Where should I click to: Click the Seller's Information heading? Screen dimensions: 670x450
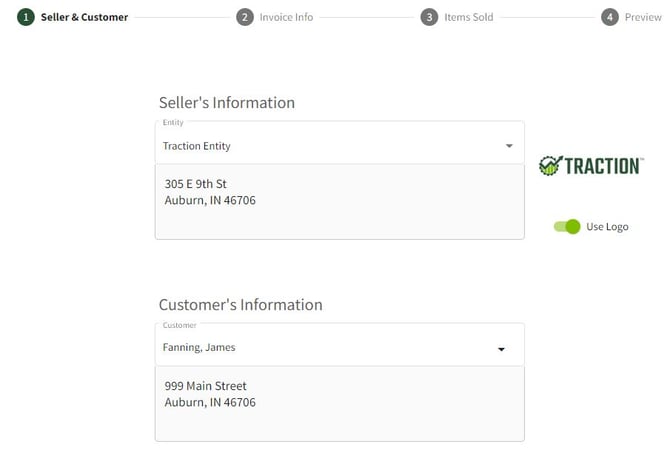pos(227,102)
